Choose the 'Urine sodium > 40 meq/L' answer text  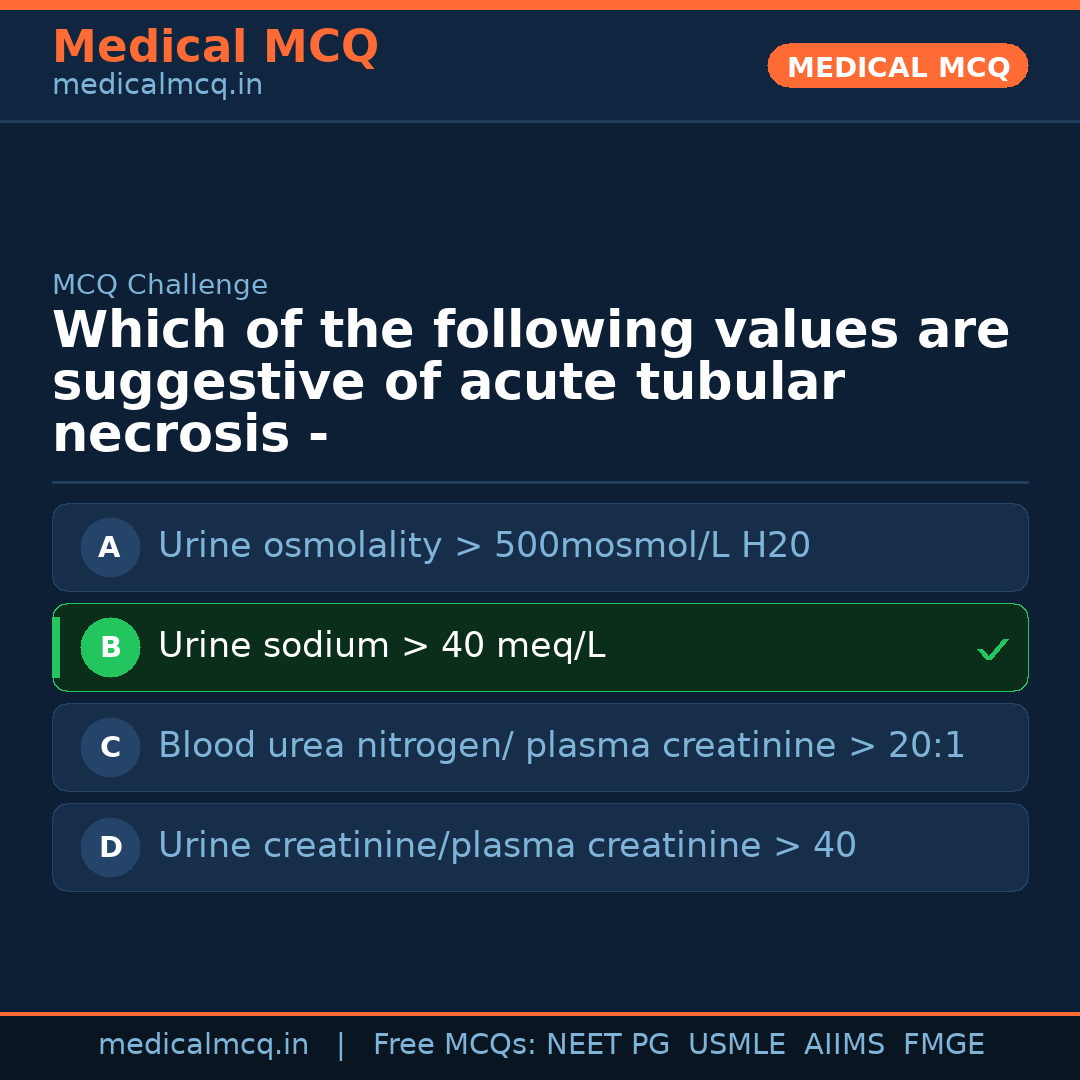[381, 646]
